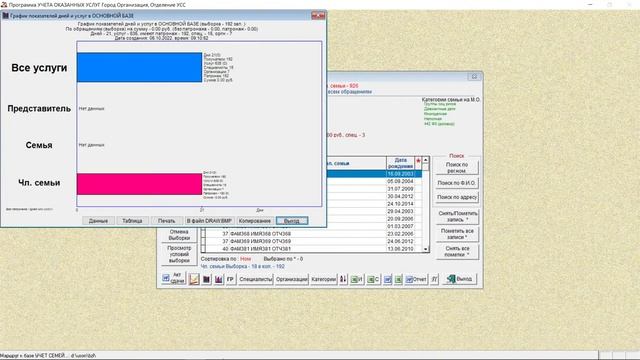
Task: Click 'Выход' in the chart window
Action: click(x=292, y=221)
